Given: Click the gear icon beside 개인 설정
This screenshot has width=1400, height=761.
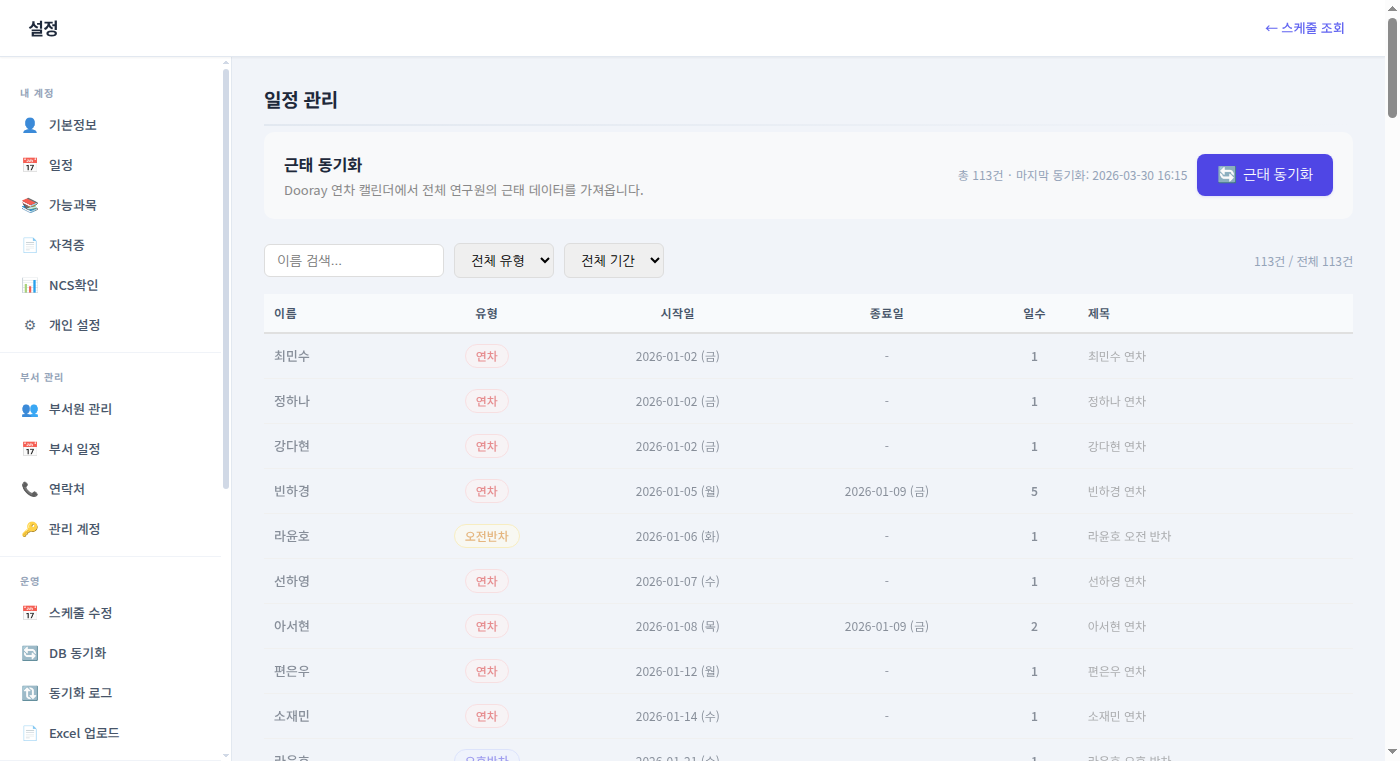Looking at the screenshot, I should tap(30, 325).
